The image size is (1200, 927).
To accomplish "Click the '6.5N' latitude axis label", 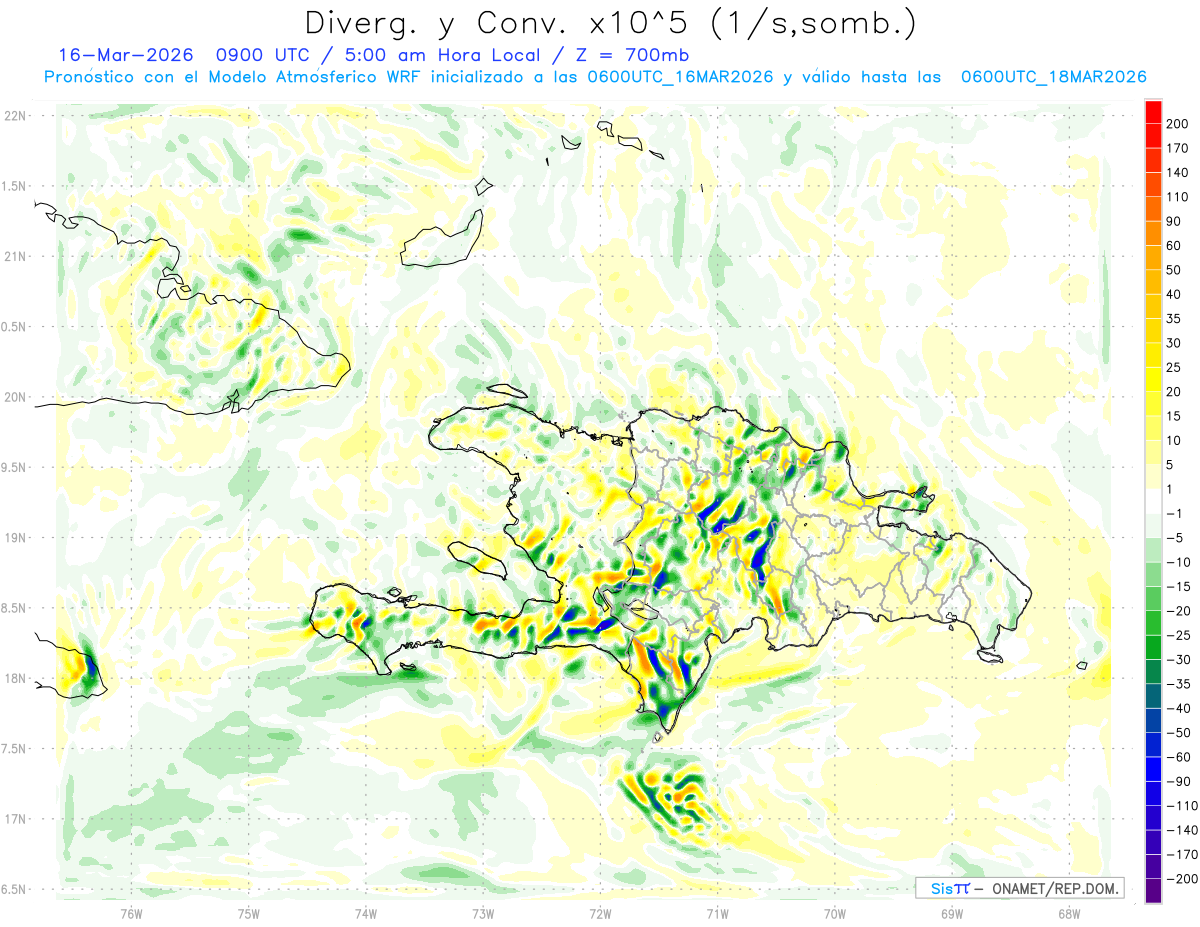I will 14,889.
